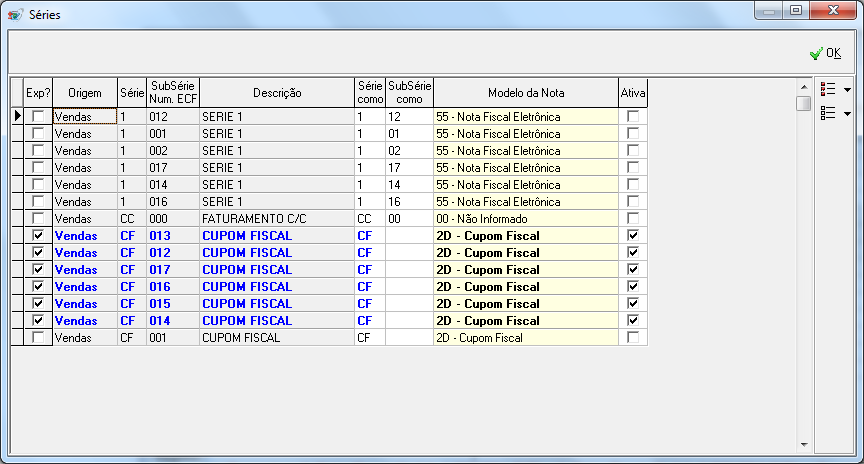The height and width of the screenshot is (464, 864).
Task: Select cell 'FATURAMENTO C/C'
Action: tap(277, 218)
